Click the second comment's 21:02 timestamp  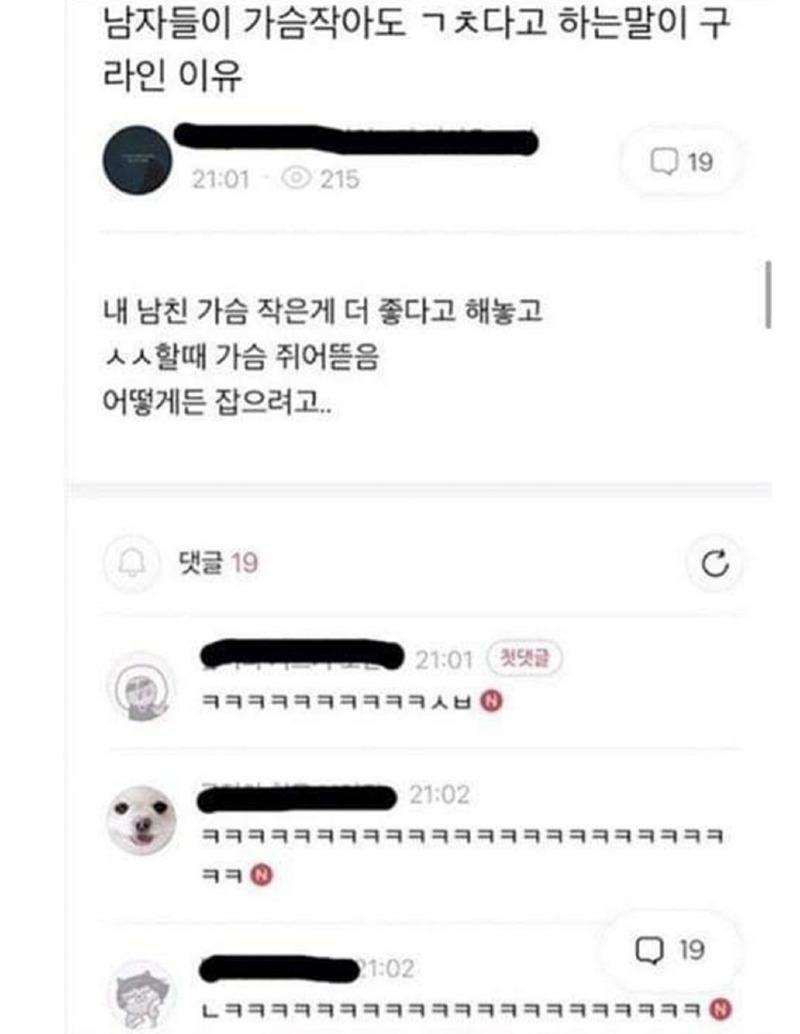(439, 795)
